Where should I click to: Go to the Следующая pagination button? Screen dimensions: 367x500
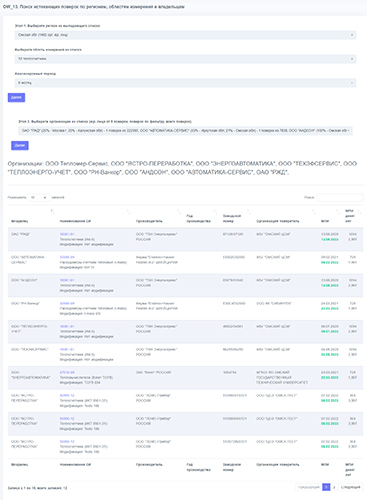pyautogui.click(x=351, y=487)
